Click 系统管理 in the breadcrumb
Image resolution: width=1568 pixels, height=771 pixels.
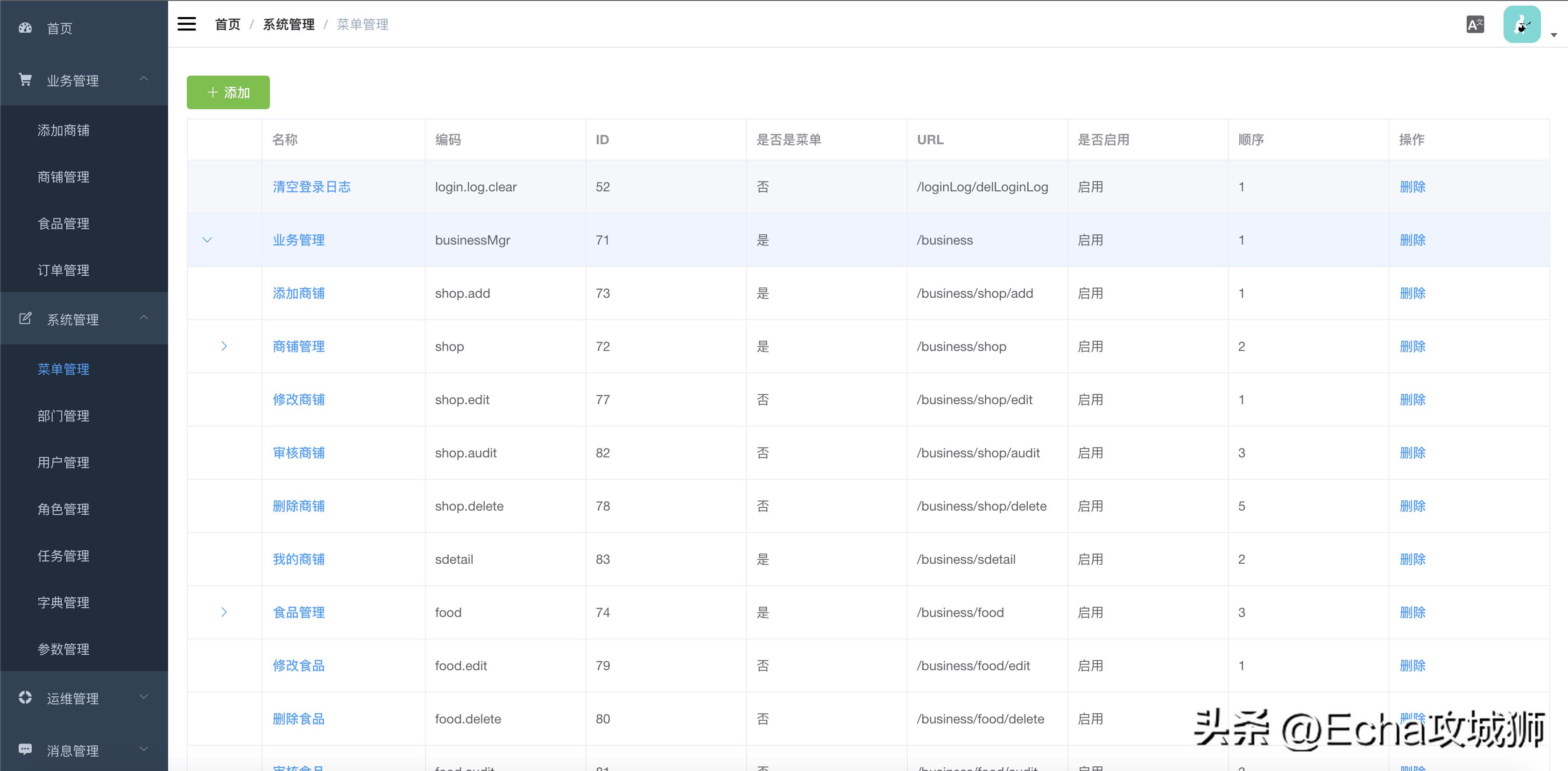[289, 24]
